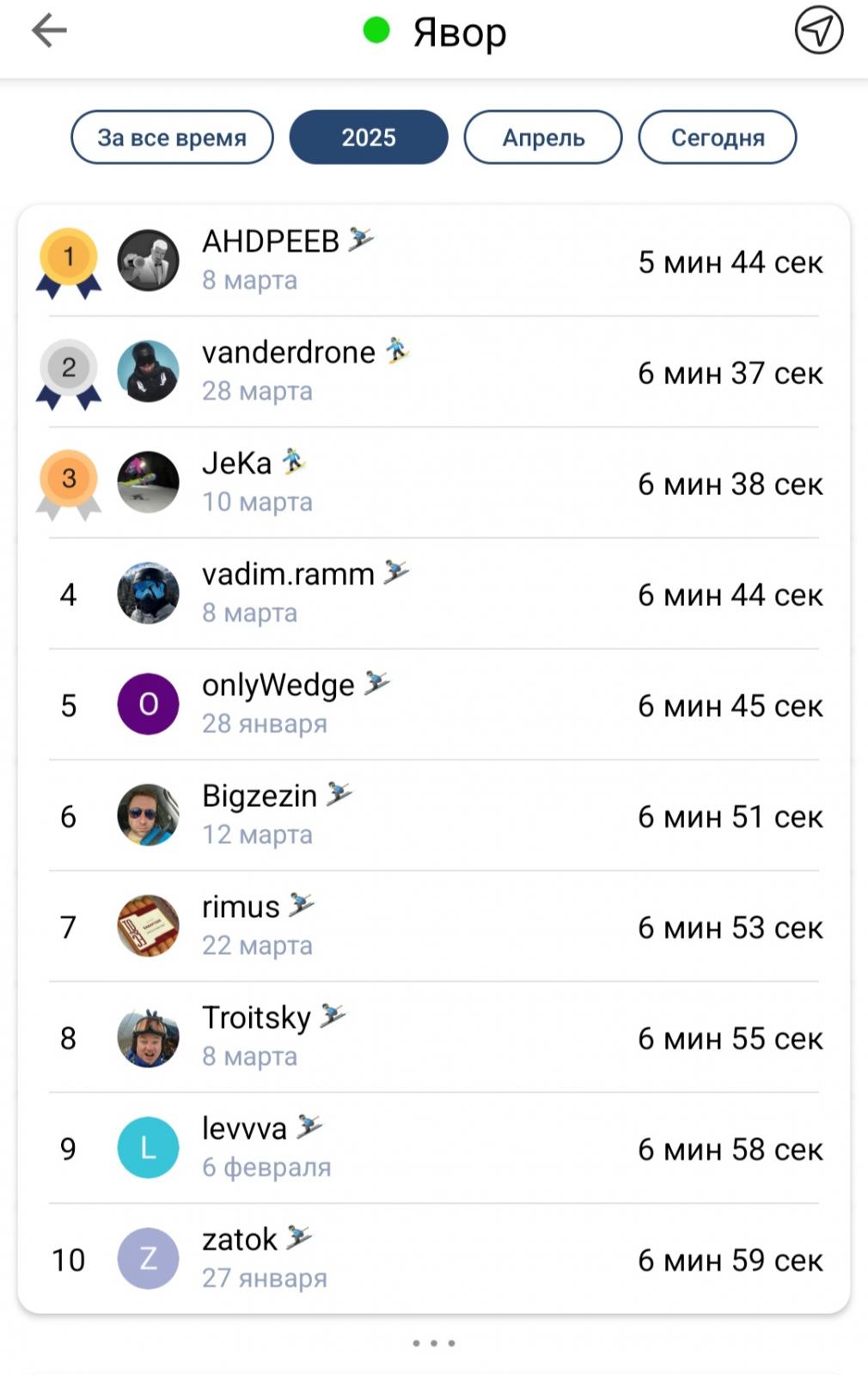Viewport: 868px width, 1375px height.
Task: Tap the bronze third place medal
Action: [69, 484]
